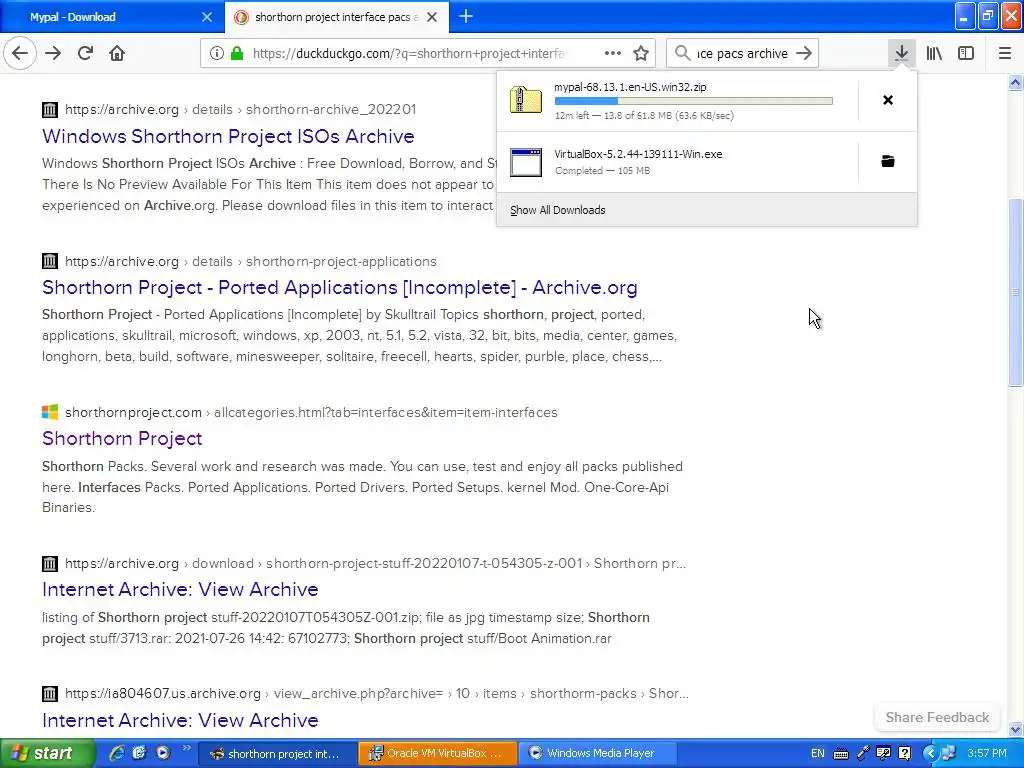Reload the current page
1024x768 pixels.
(x=86, y=53)
